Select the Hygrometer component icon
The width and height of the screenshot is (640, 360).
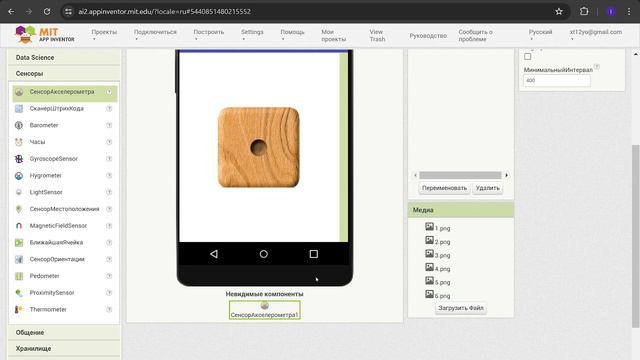tap(19, 176)
